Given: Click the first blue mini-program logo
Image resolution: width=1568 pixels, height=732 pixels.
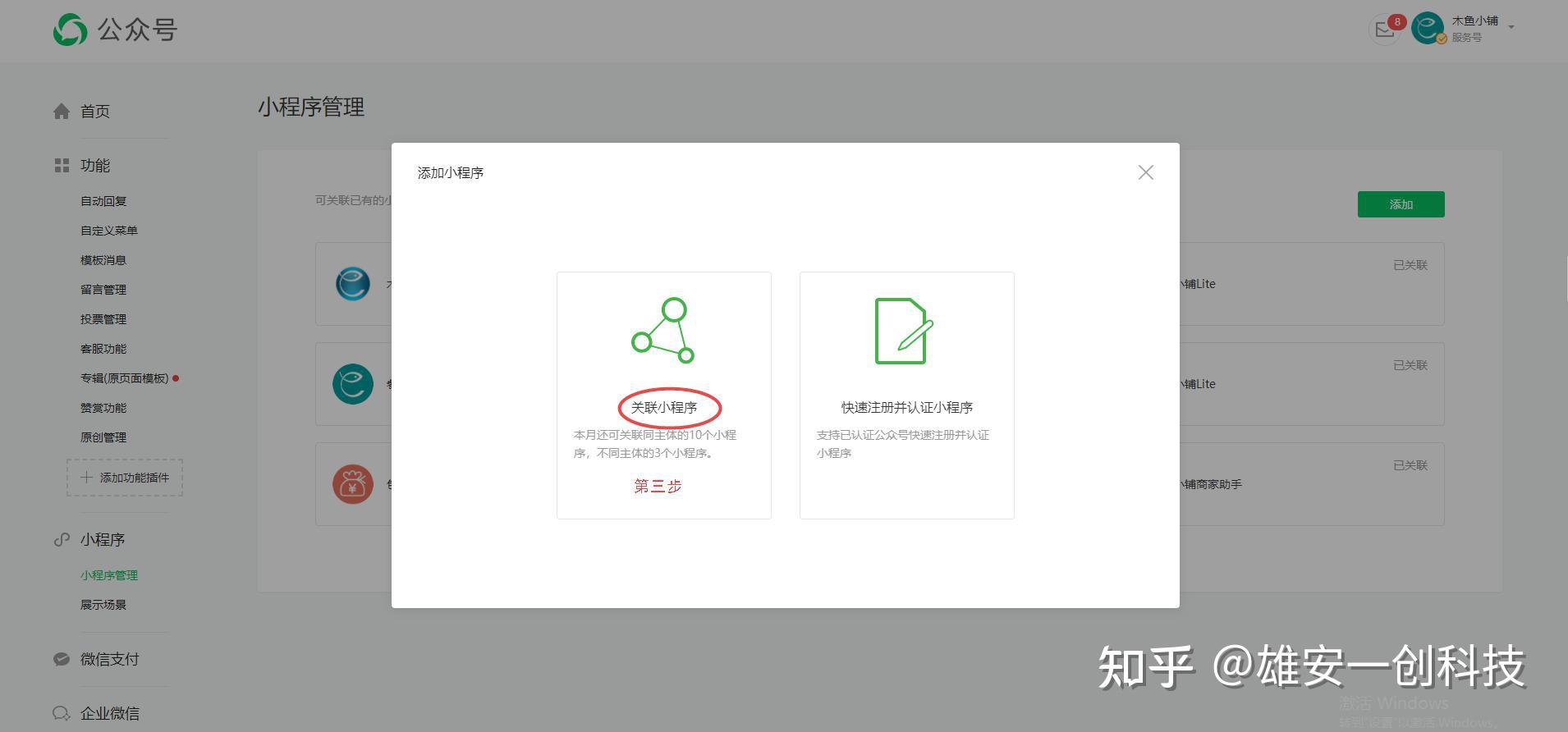Looking at the screenshot, I should pyautogui.click(x=353, y=284).
